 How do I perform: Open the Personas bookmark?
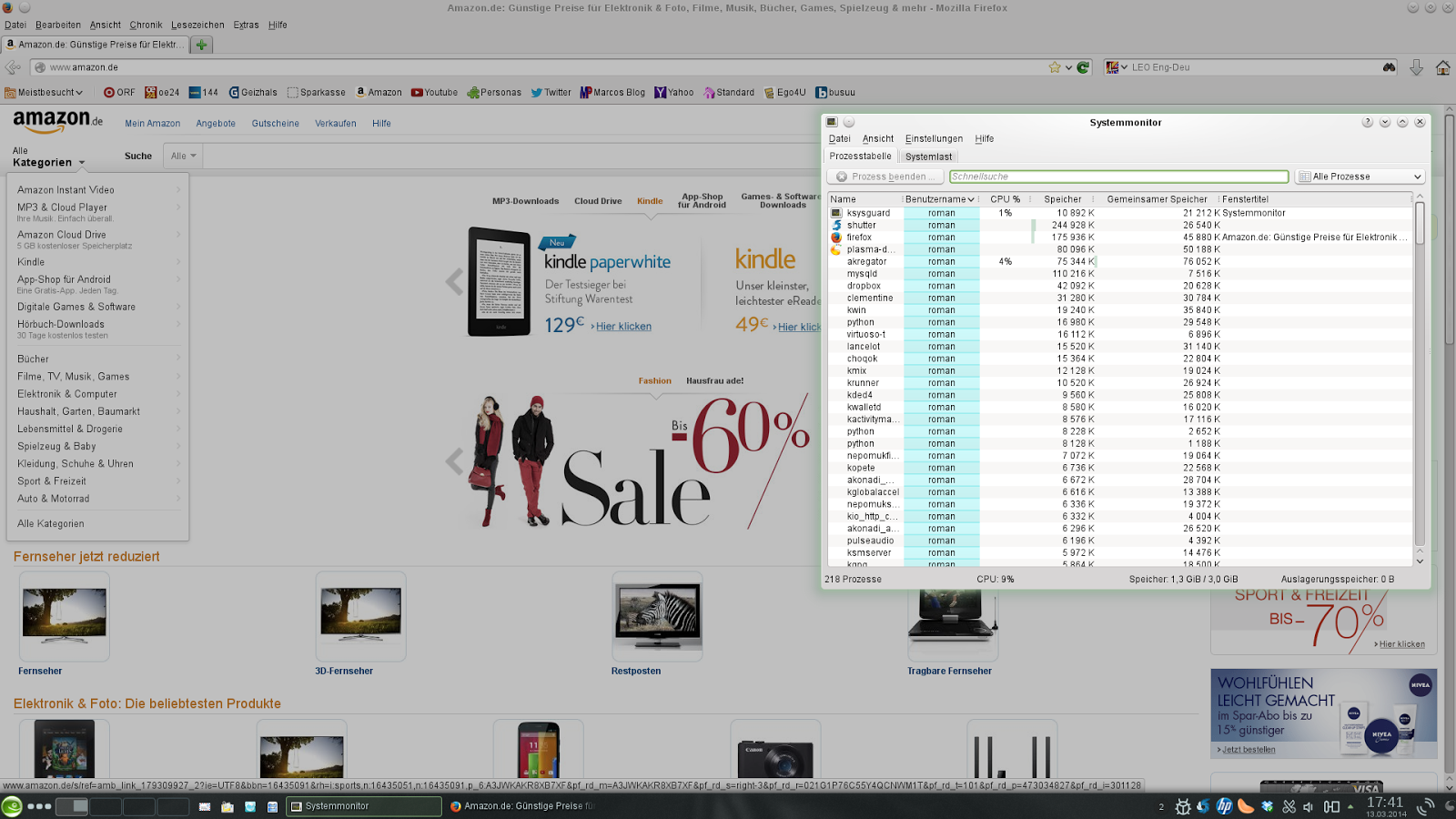pyautogui.click(x=494, y=92)
